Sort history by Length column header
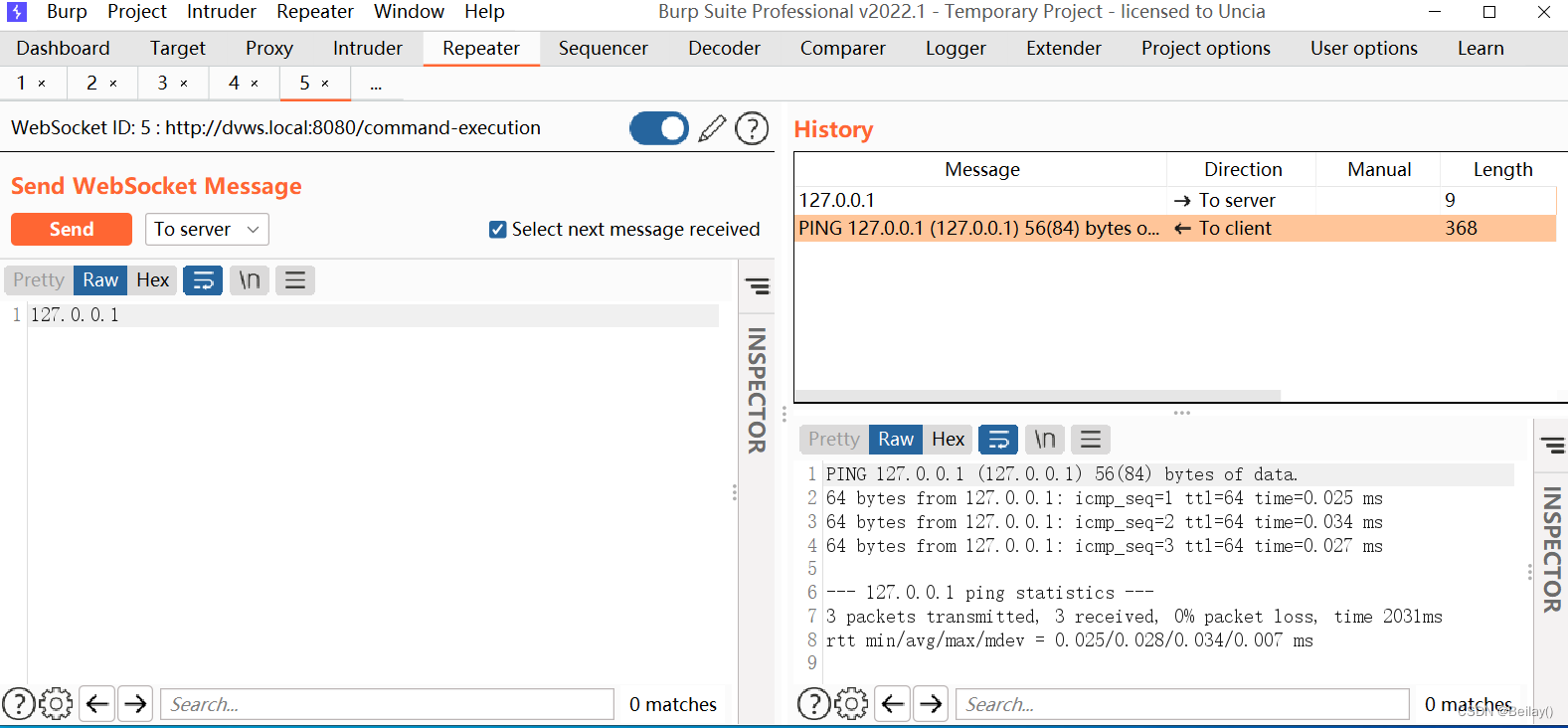This screenshot has width=1568, height=728. pyautogui.click(x=1502, y=170)
